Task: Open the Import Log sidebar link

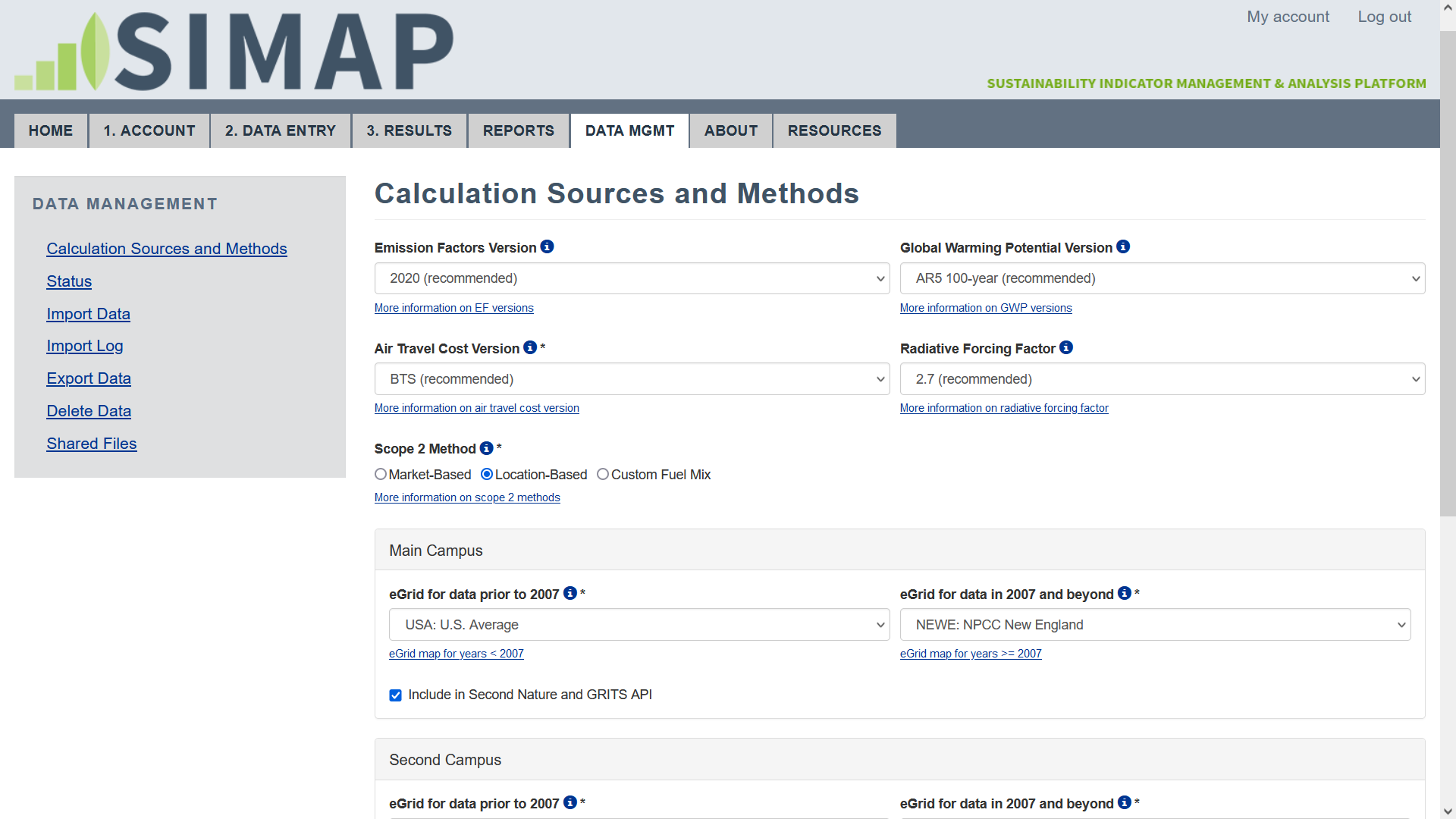Action: tap(85, 346)
